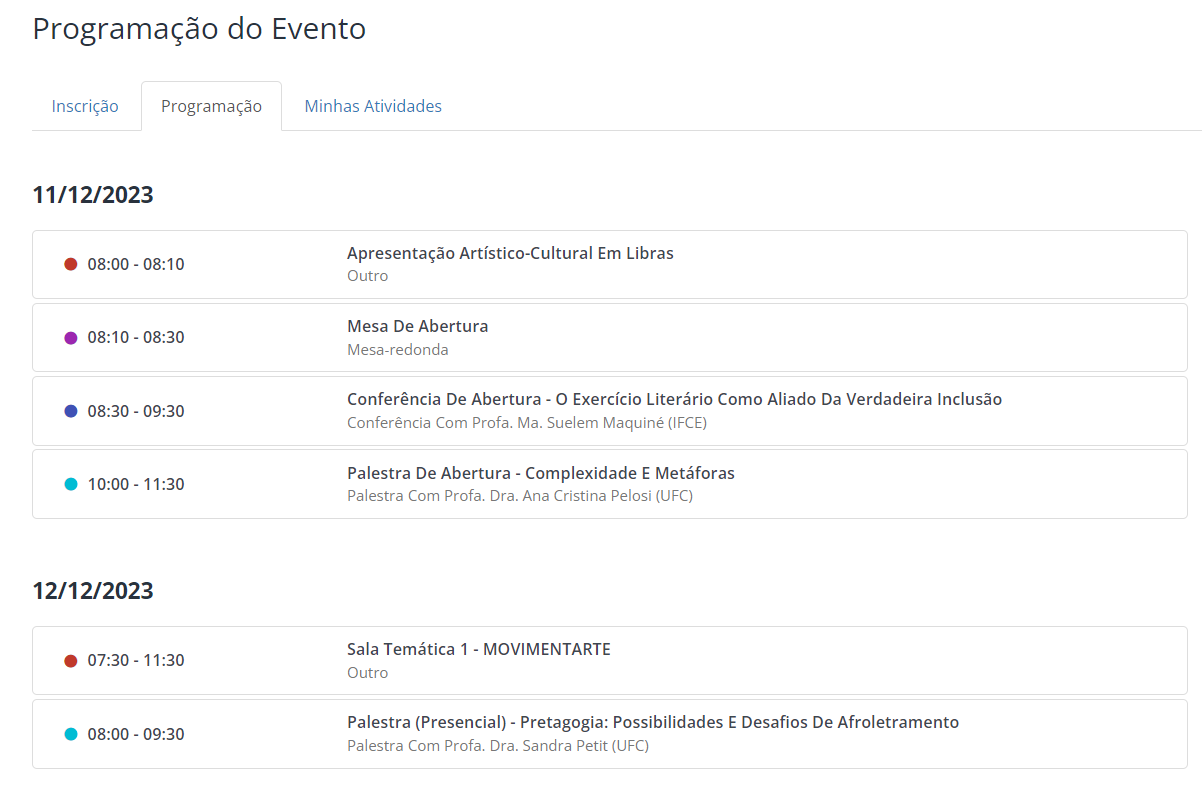Switch to the Inscrição tab
Image resolution: width=1202 pixels, height=790 pixels.
[x=85, y=106]
